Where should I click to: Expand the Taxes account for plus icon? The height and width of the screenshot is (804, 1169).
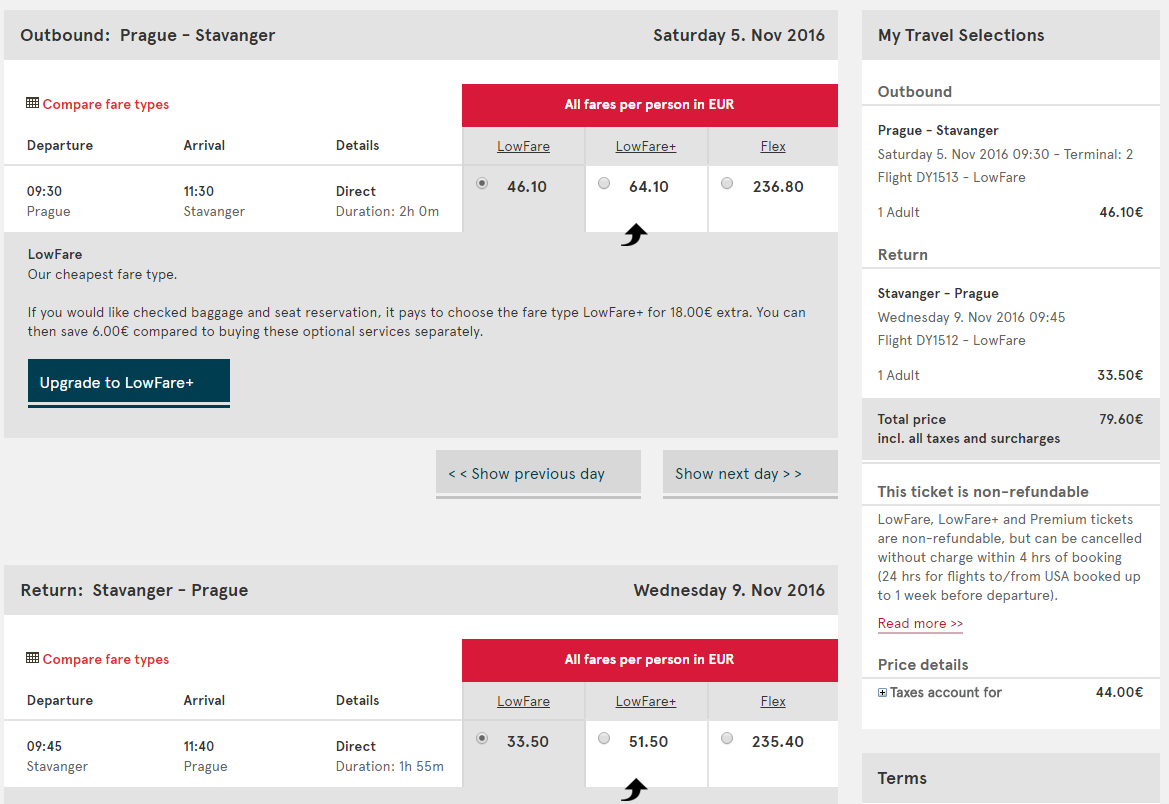tap(882, 692)
